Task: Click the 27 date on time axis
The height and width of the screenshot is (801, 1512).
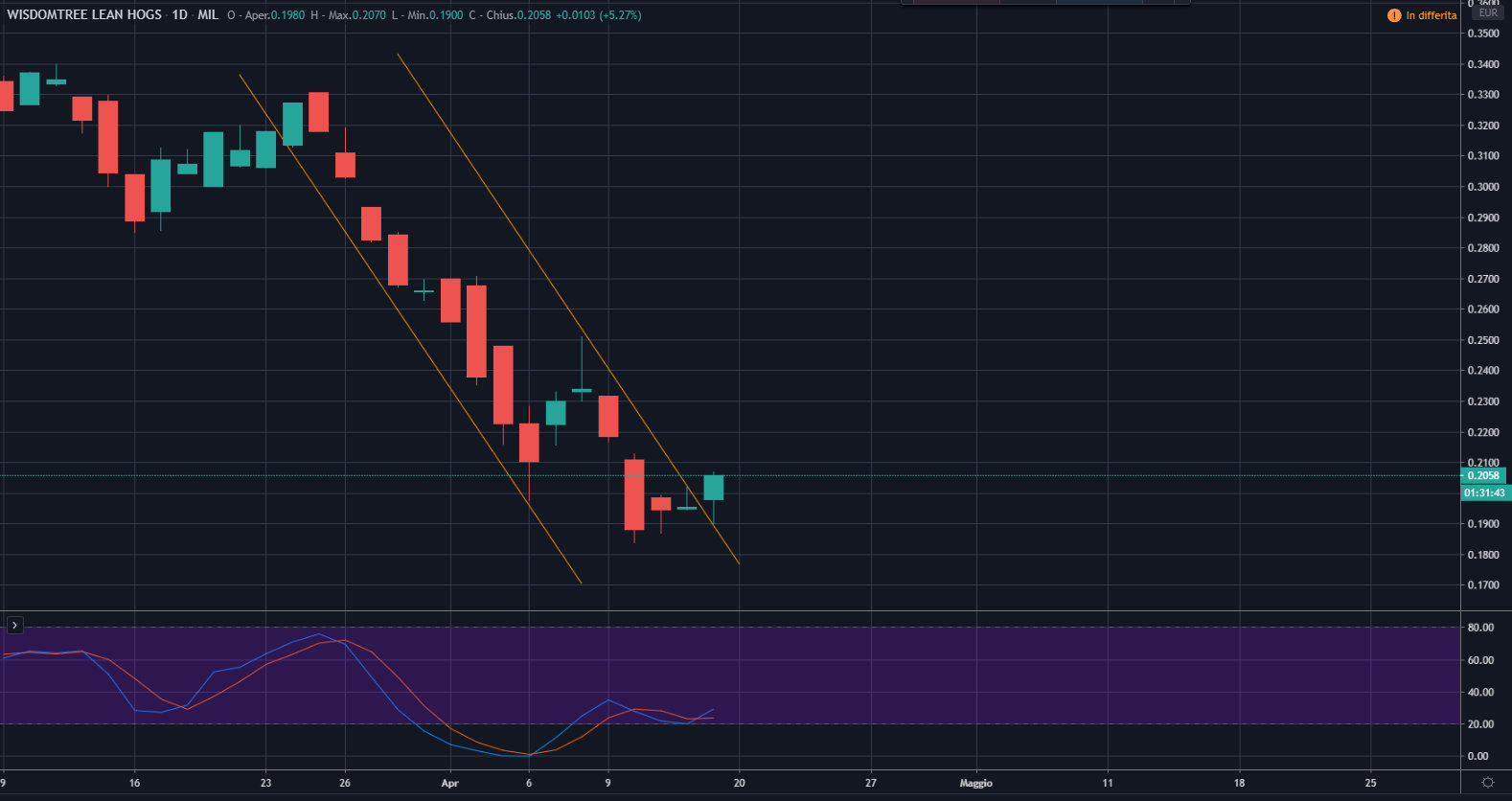Action: 870,783
